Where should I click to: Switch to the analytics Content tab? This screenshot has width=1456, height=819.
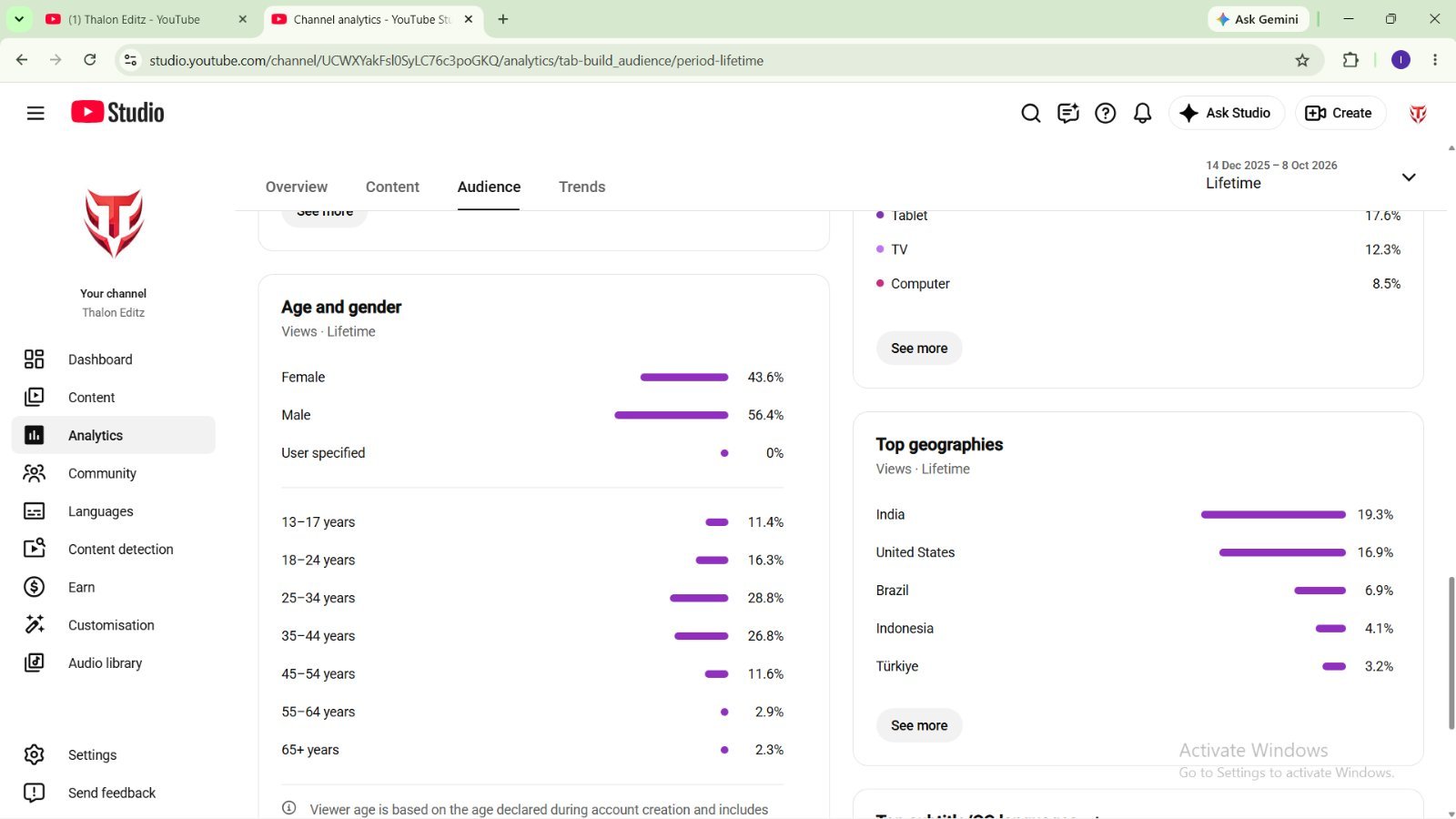392,187
